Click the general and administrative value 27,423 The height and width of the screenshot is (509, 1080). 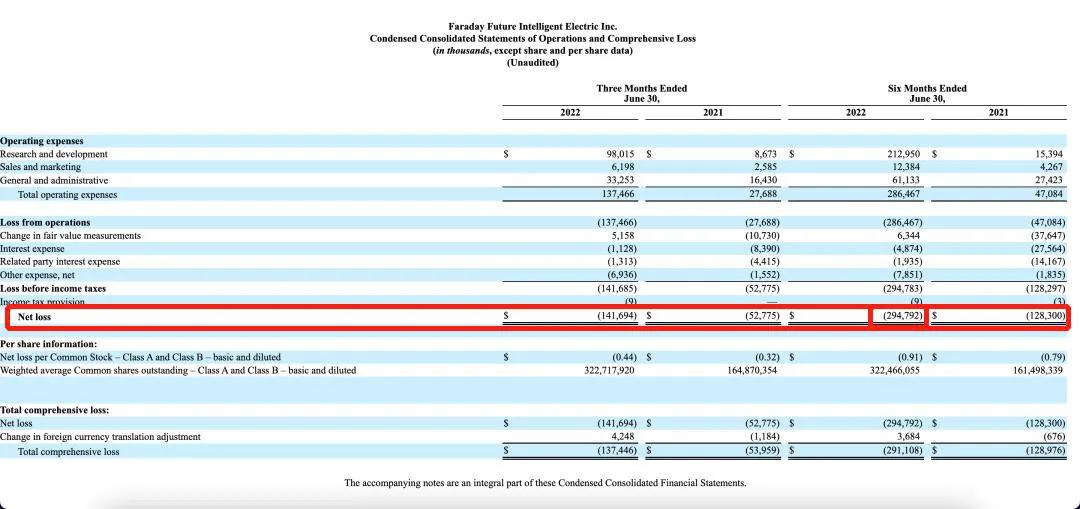click(x=1050, y=180)
